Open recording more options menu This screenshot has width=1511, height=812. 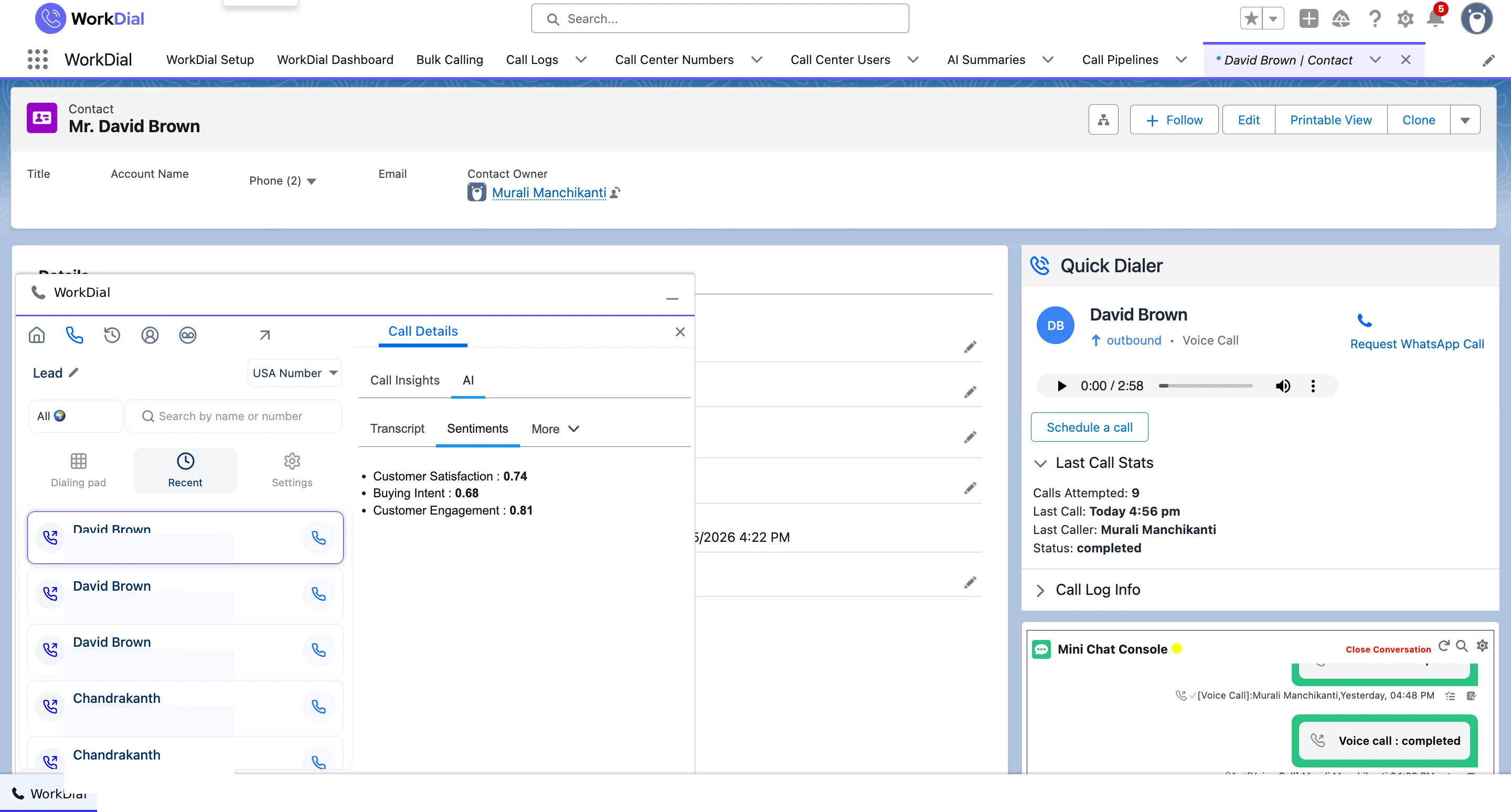1313,386
